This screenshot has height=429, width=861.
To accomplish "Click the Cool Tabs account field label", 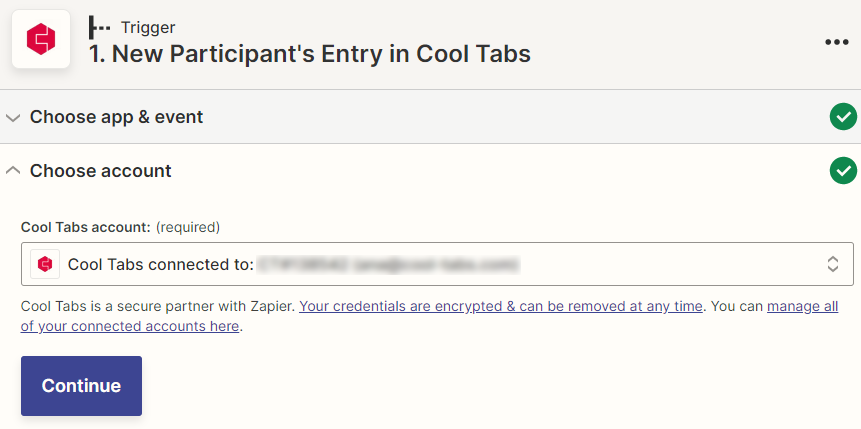I will [x=86, y=227].
